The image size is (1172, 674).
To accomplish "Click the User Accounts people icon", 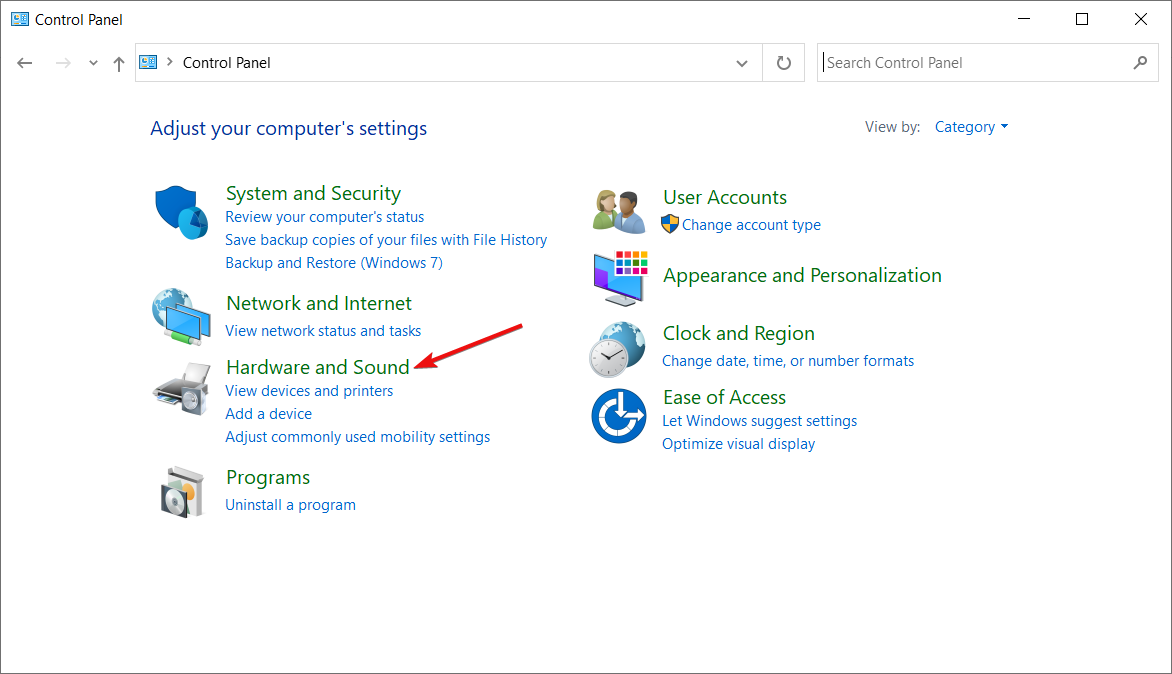I will click(618, 211).
